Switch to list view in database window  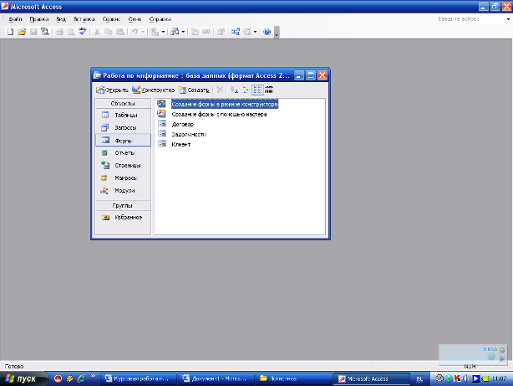point(258,90)
